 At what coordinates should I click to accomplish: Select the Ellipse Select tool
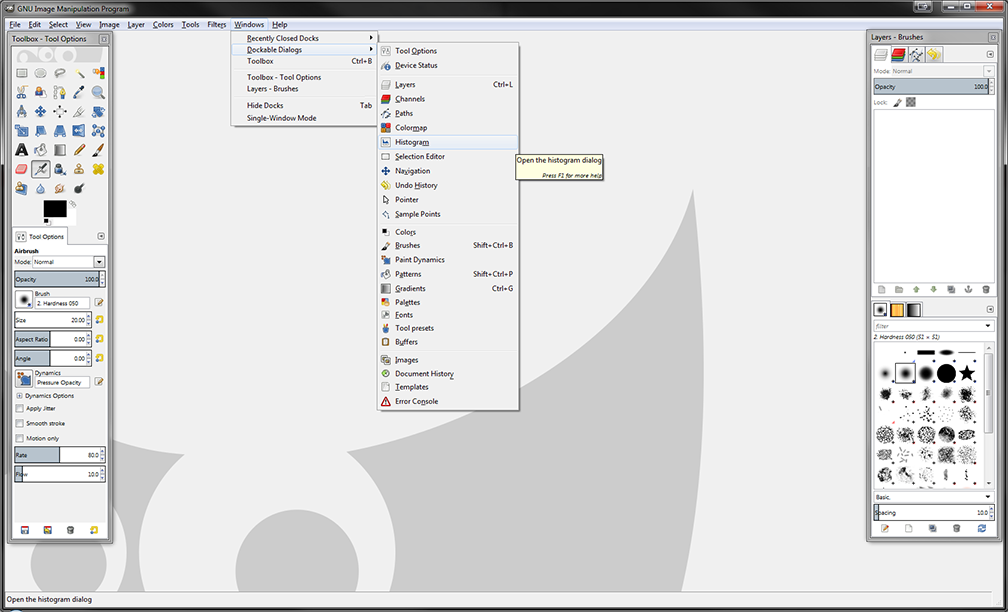tap(40, 73)
